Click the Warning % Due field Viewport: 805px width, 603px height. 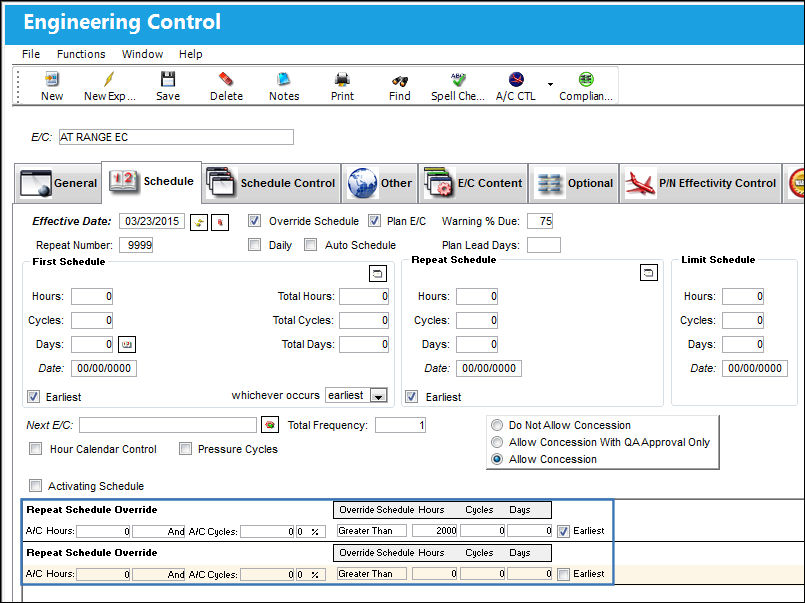pyautogui.click(x=540, y=221)
